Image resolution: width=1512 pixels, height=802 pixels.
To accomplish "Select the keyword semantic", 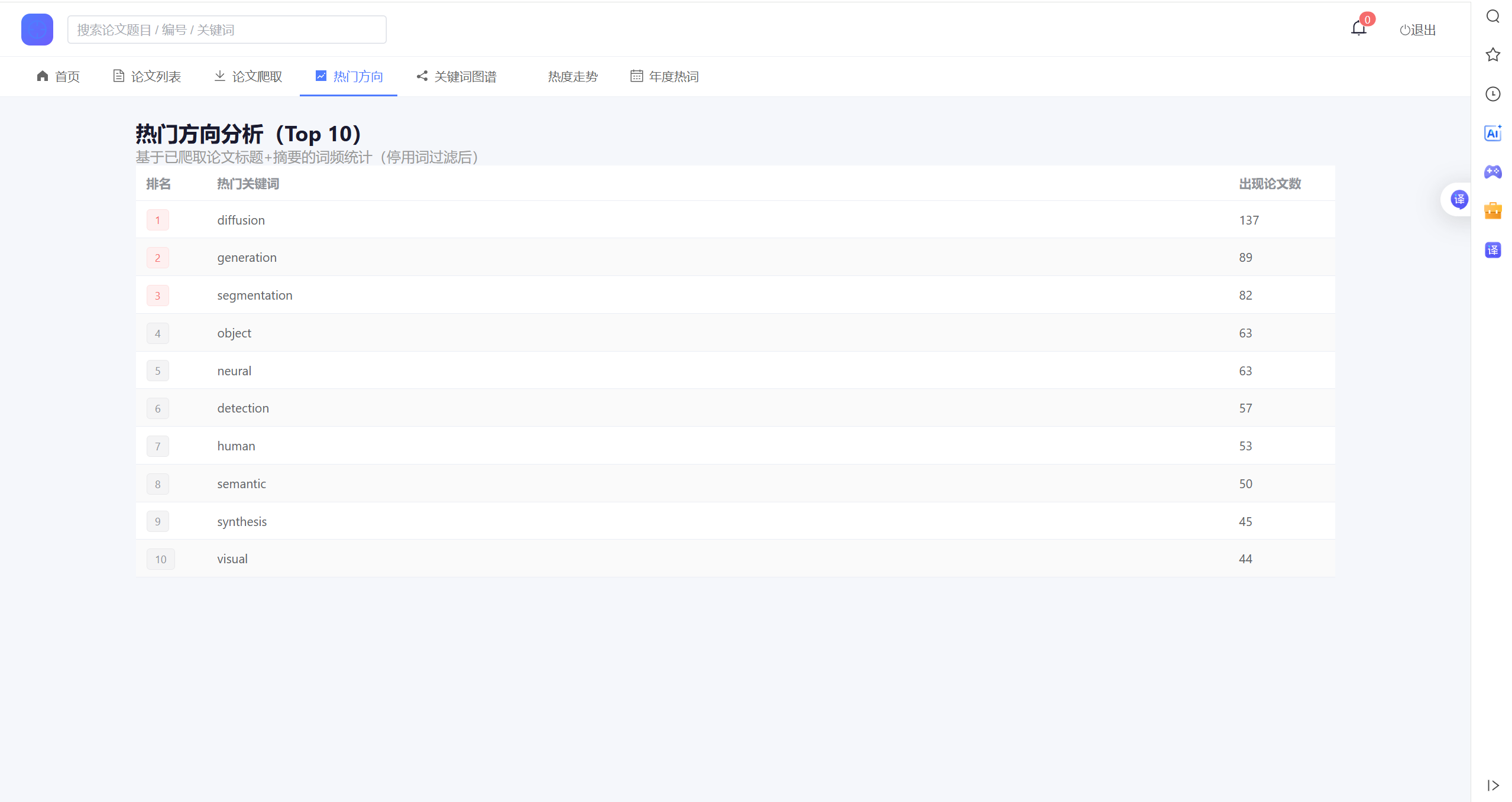I will click(x=241, y=483).
